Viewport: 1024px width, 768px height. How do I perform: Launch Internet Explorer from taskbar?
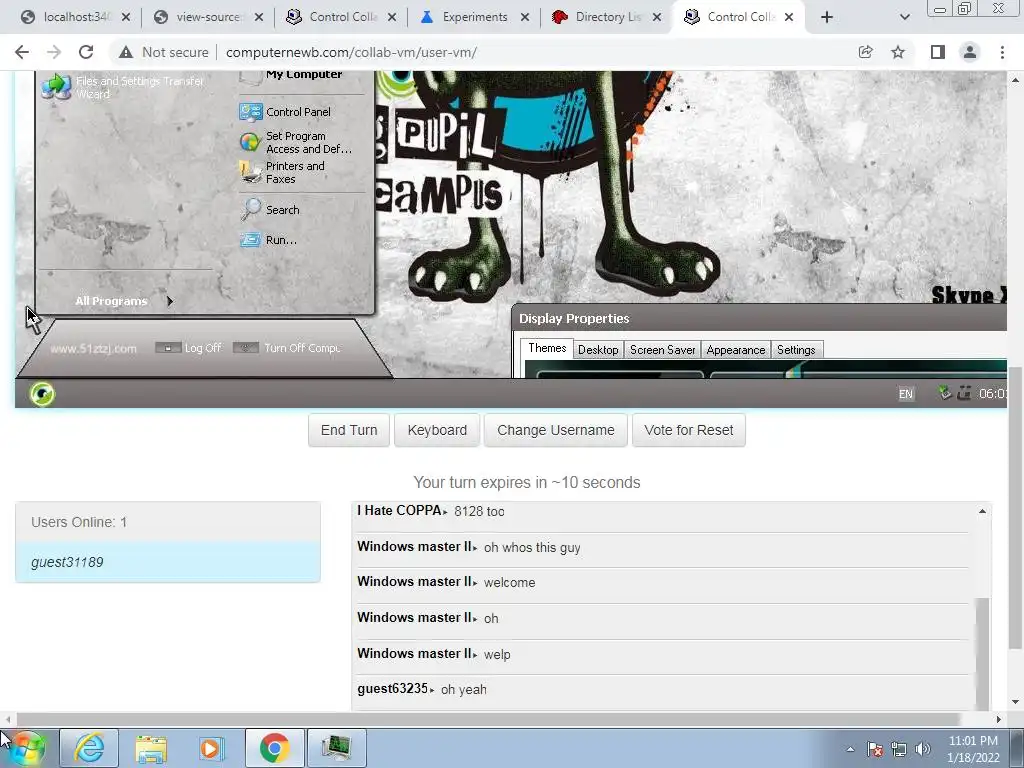pyautogui.click(x=89, y=748)
